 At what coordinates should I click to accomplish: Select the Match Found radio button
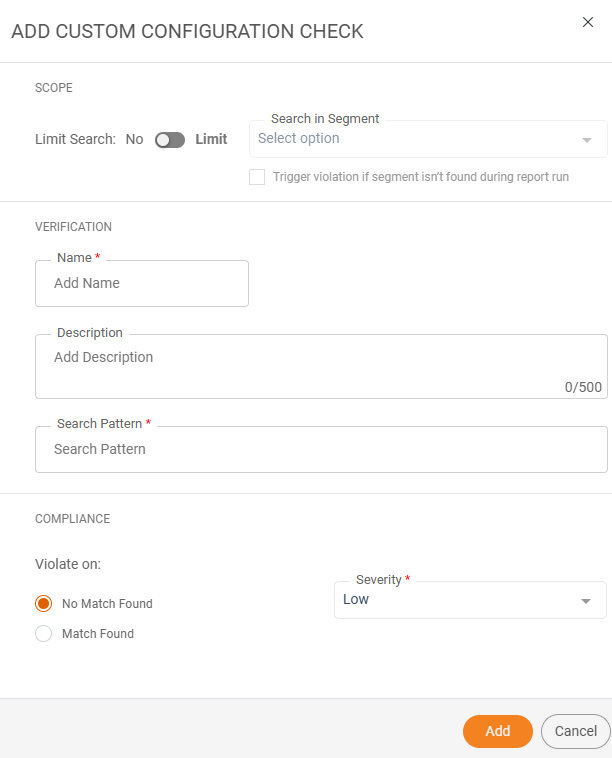[43, 634]
